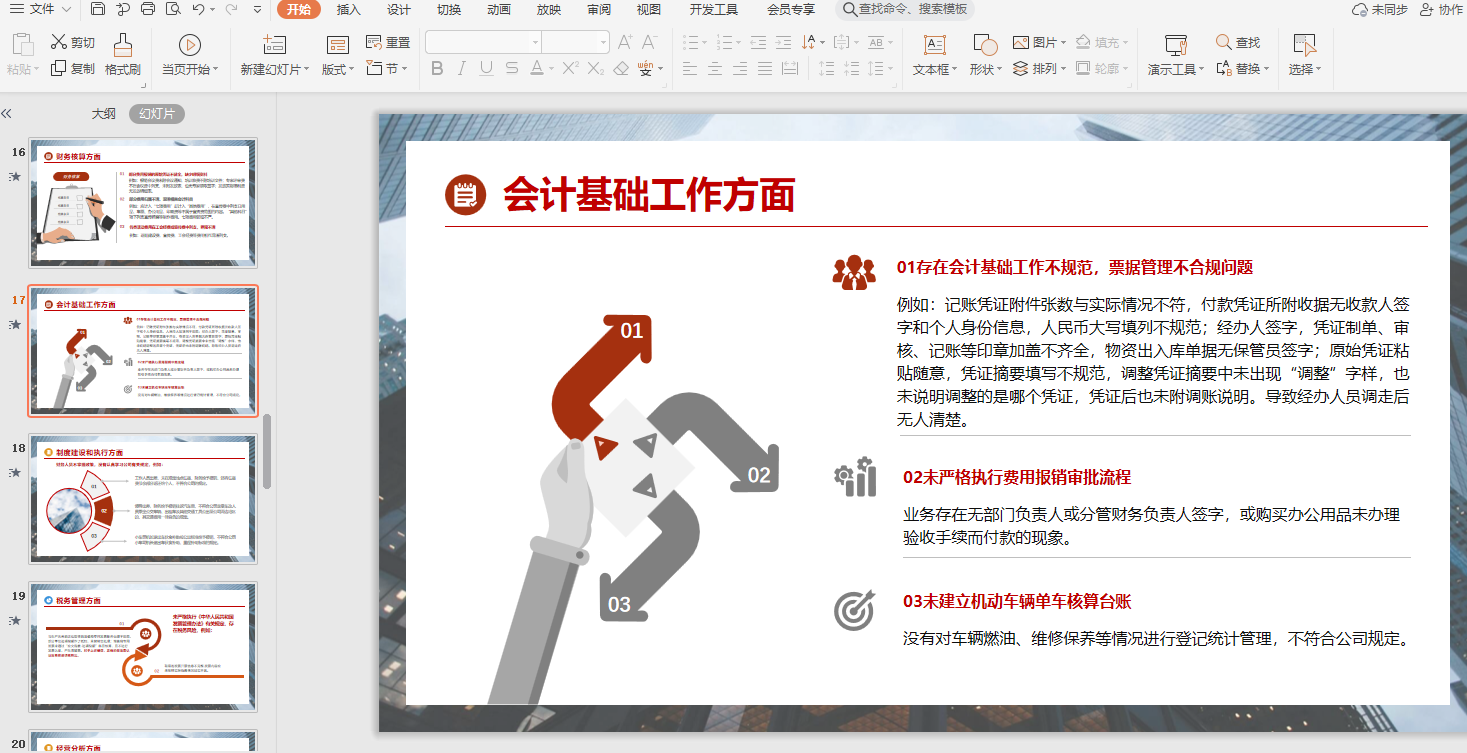Click the Copy (复制) button
The width and height of the screenshot is (1467, 753).
pyautogui.click(x=73, y=69)
